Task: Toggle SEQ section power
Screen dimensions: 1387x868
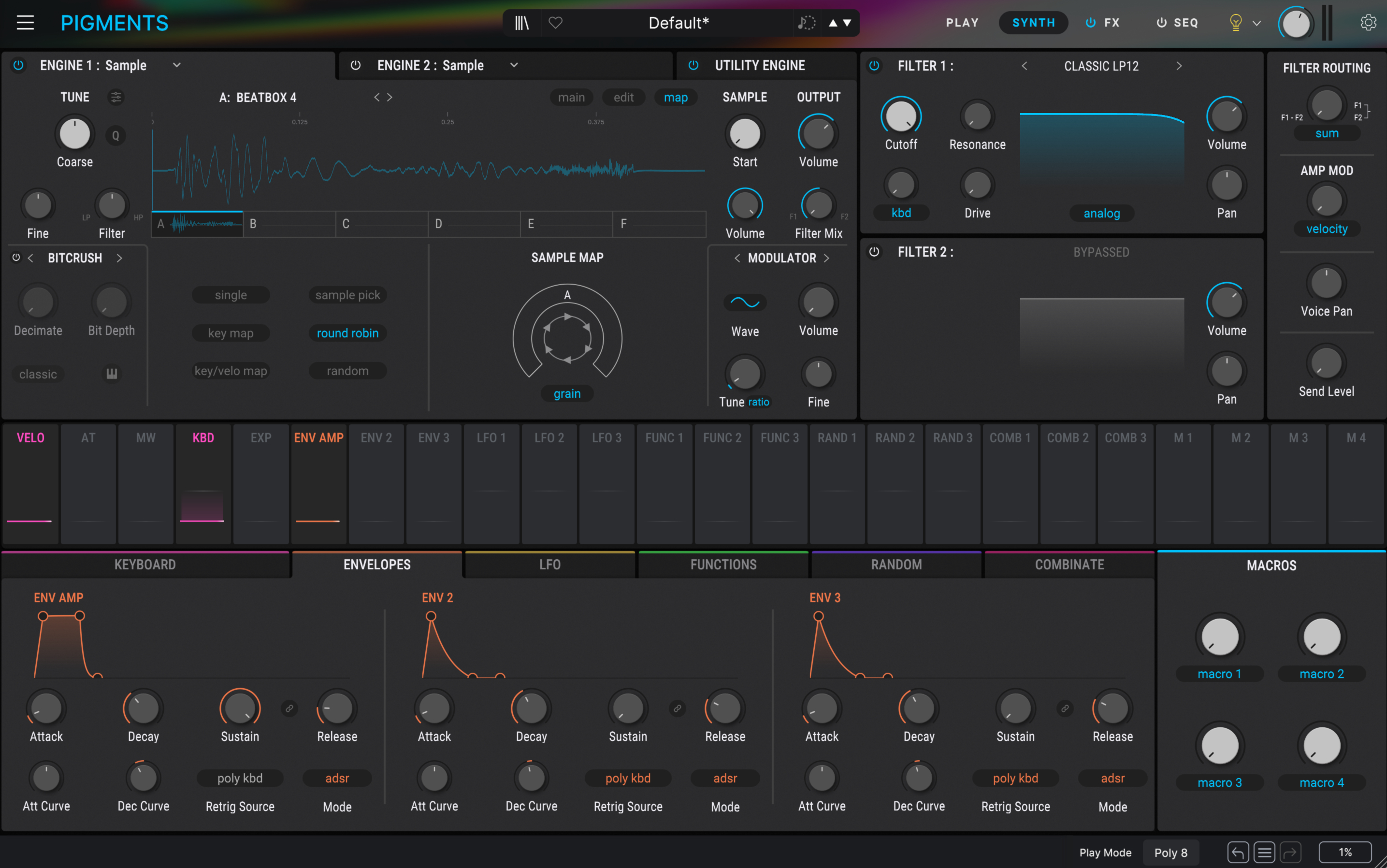Action: pos(1161,23)
